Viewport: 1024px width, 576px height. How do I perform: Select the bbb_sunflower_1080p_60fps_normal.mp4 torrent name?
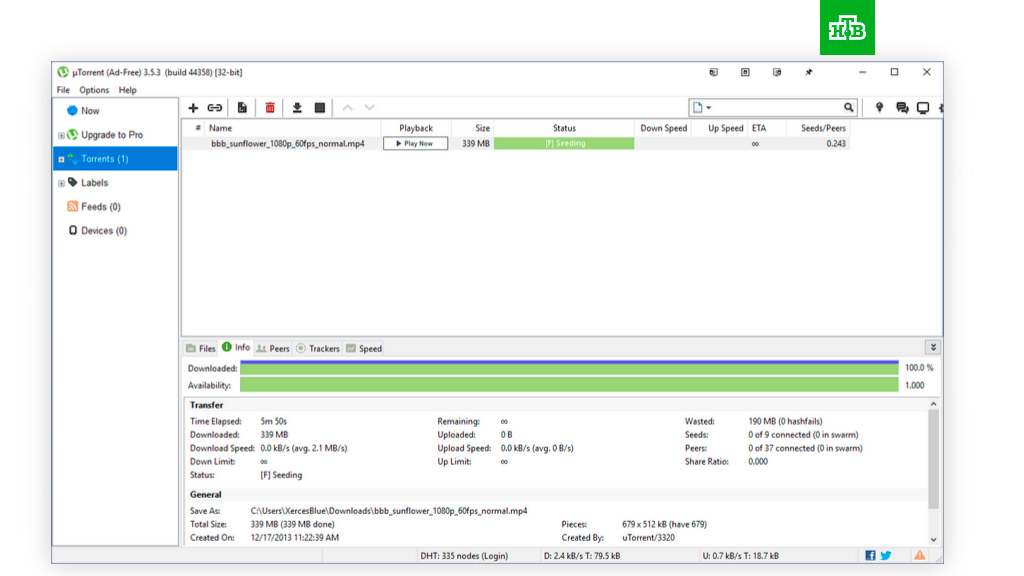click(287, 144)
